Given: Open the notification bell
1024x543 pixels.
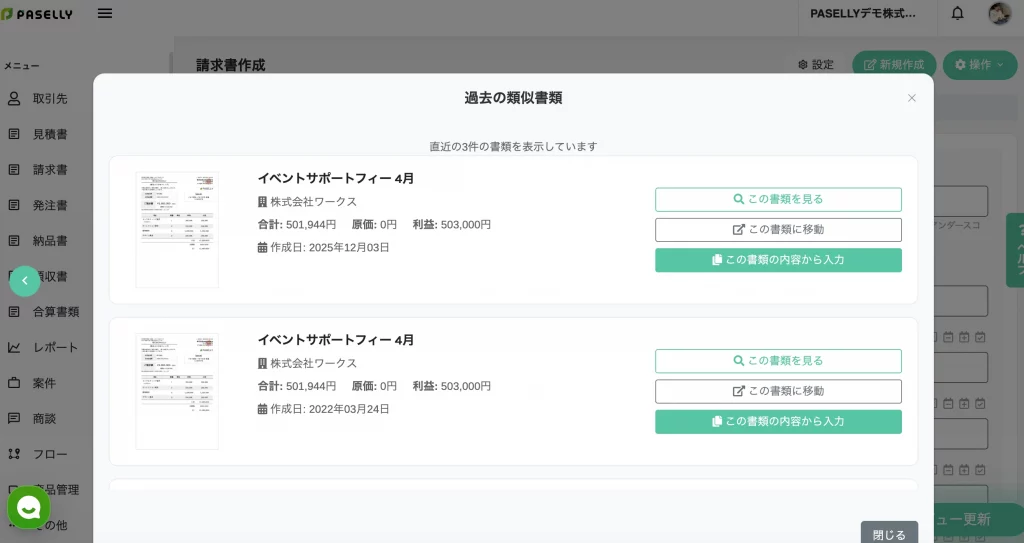Looking at the screenshot, I should pyautogui.click(x=957, y=13).
